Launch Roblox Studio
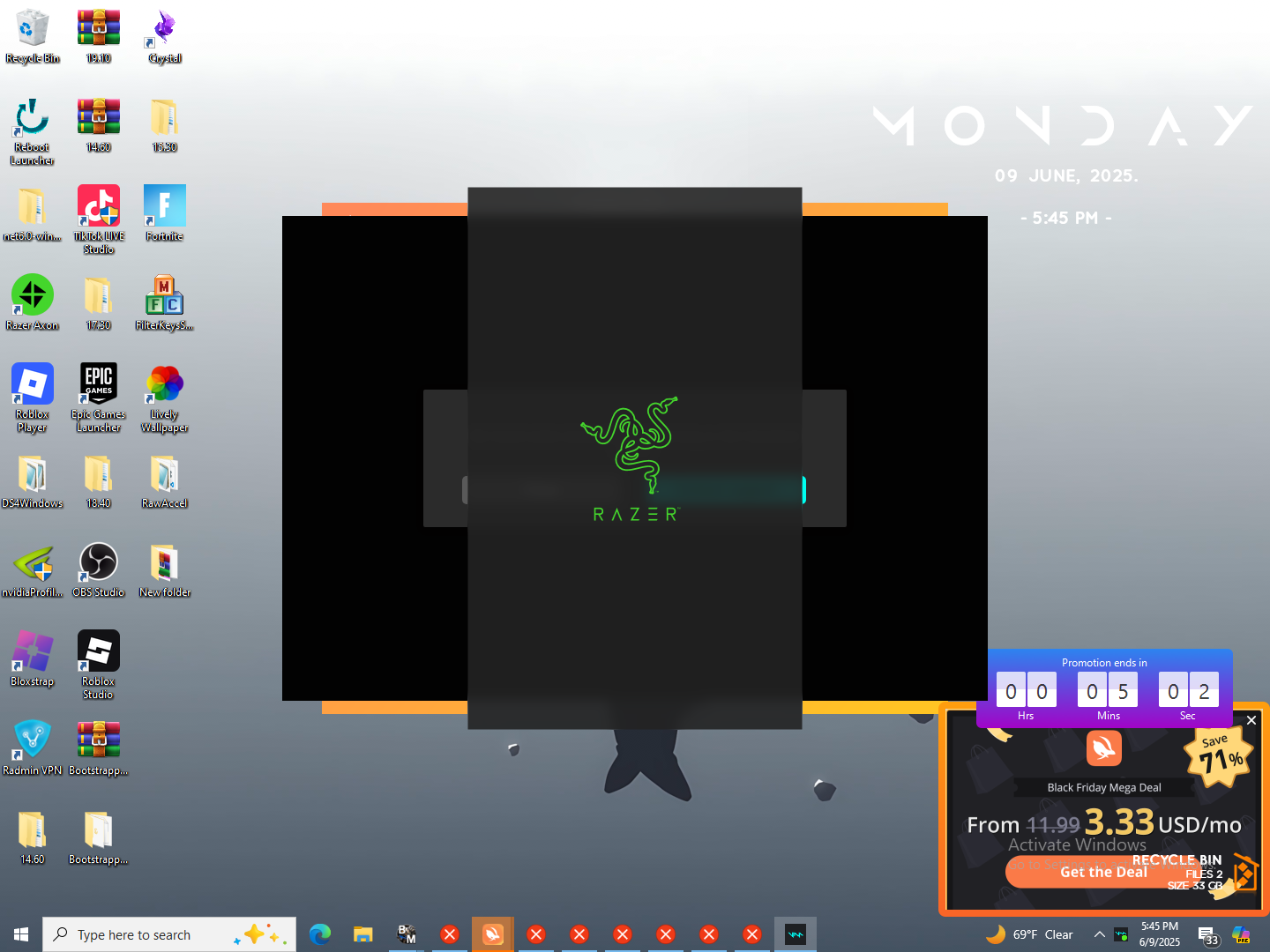Screen dimensions: 1270x952 click(x=99, y=666)
